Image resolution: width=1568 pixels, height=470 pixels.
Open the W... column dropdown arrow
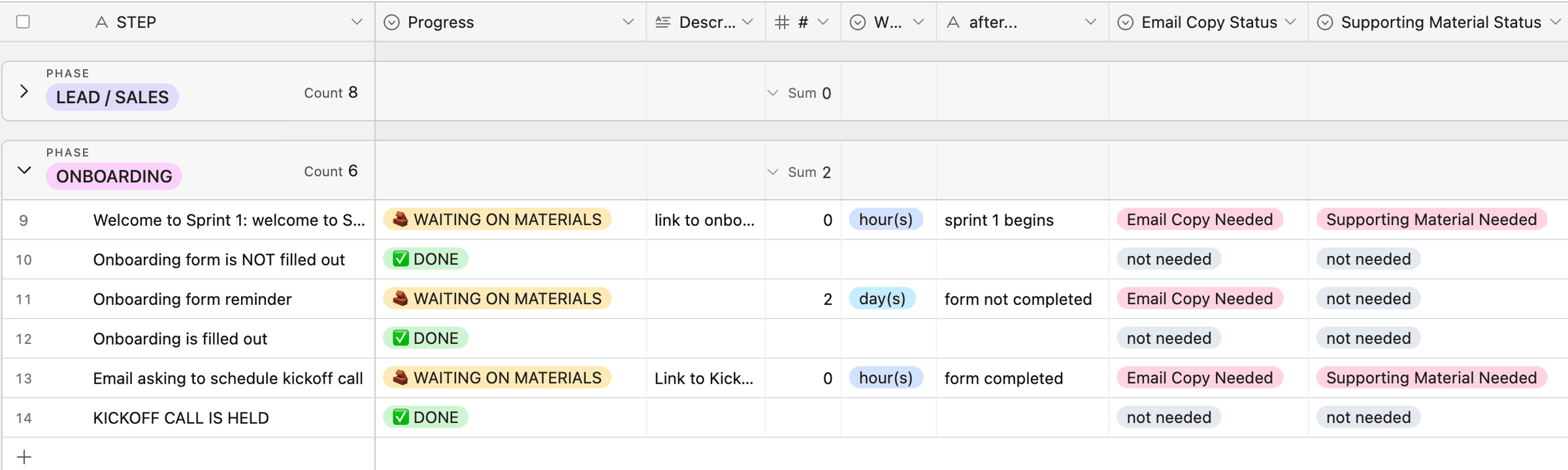tap(919, 22)
